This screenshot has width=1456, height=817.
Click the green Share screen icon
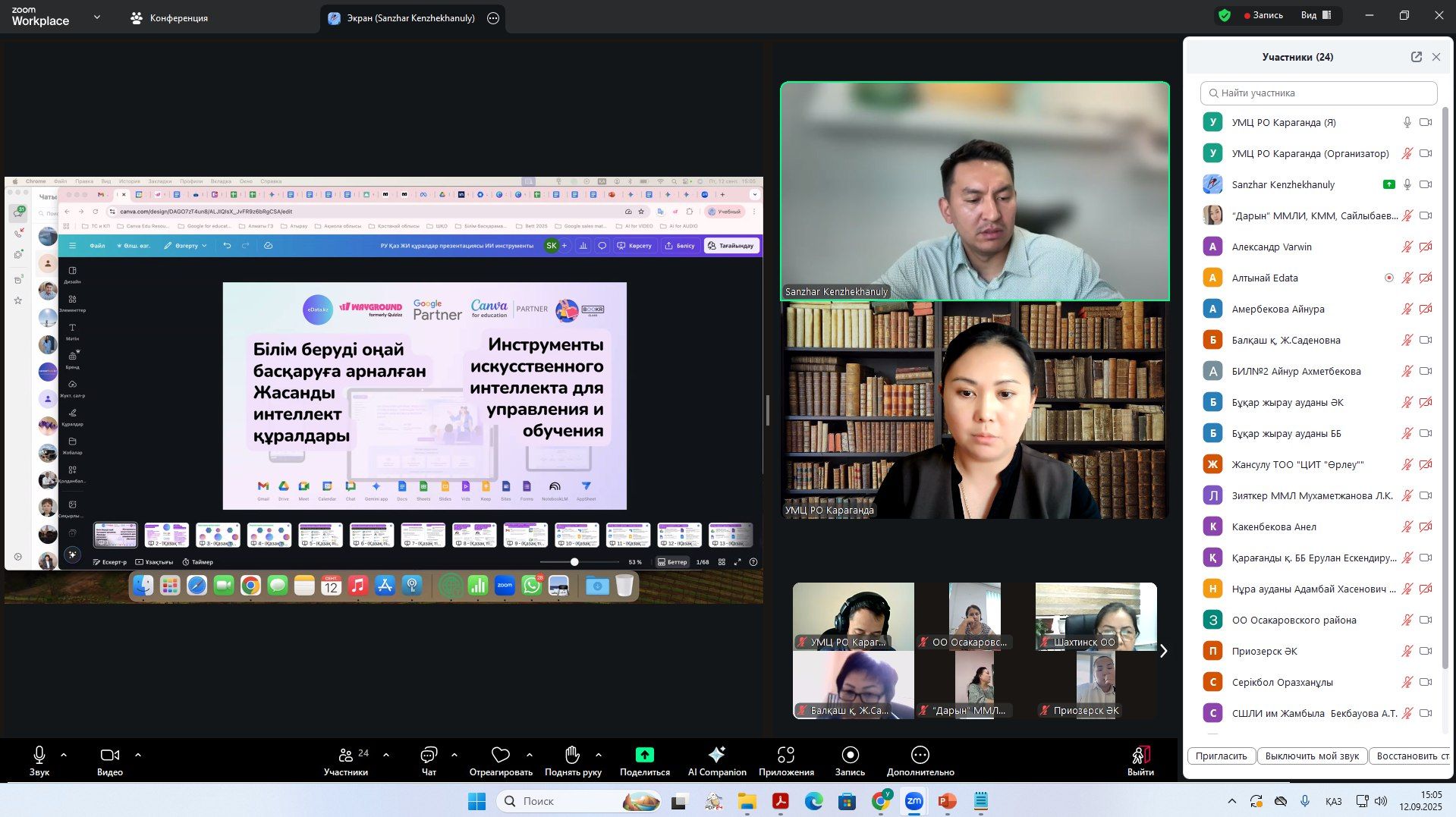click(x=644, y=755)
